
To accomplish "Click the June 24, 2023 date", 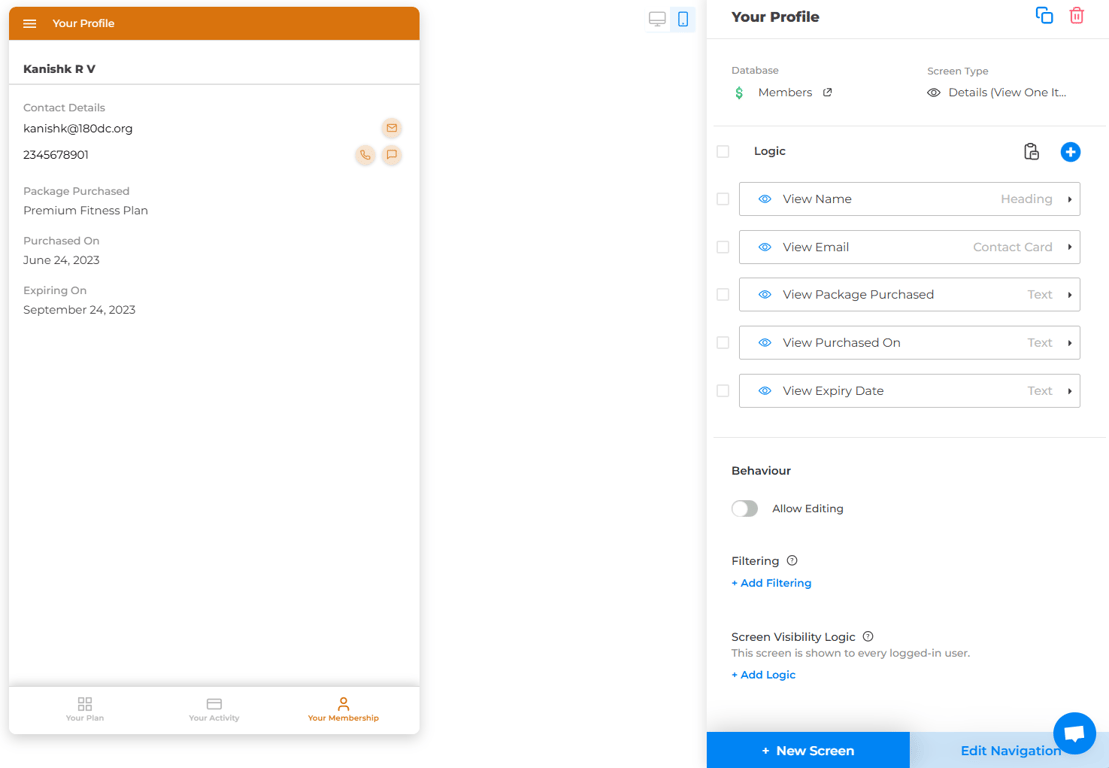I will coord(62,260).
